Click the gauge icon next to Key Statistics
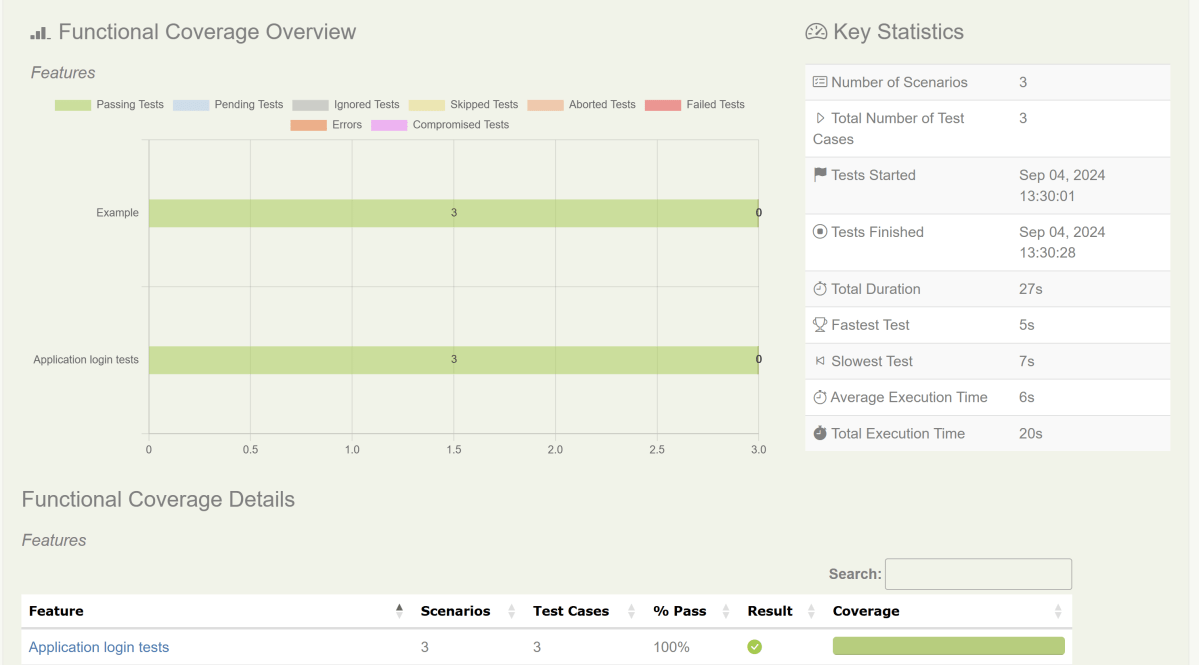The height and width of the screenshot is (665, 1199). (x=816, y=32)
